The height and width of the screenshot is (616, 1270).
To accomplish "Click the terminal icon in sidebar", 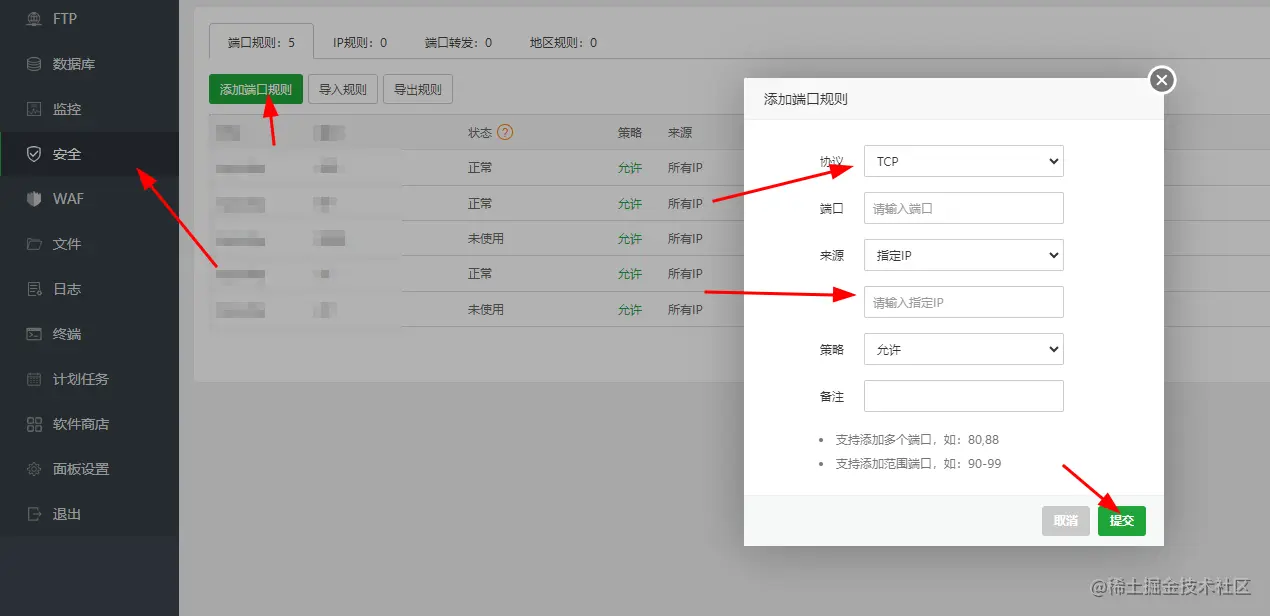I will click(34, 334).
